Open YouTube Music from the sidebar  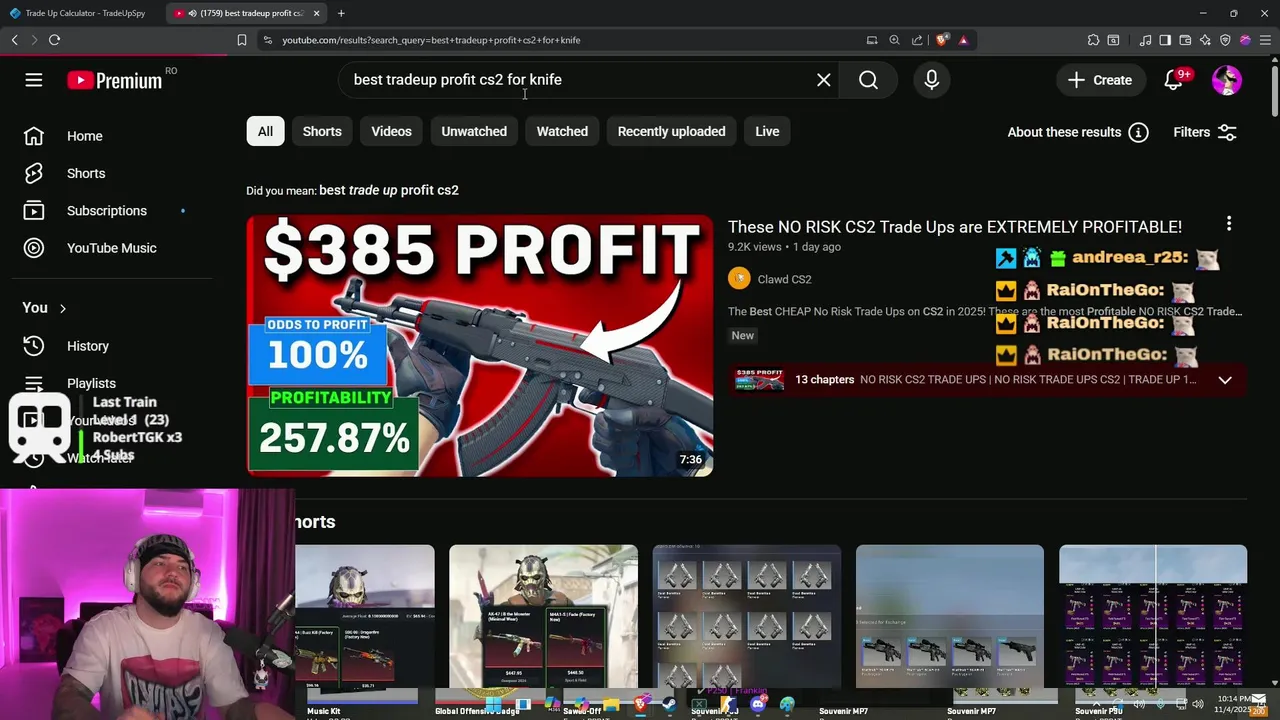coord(110,248)
